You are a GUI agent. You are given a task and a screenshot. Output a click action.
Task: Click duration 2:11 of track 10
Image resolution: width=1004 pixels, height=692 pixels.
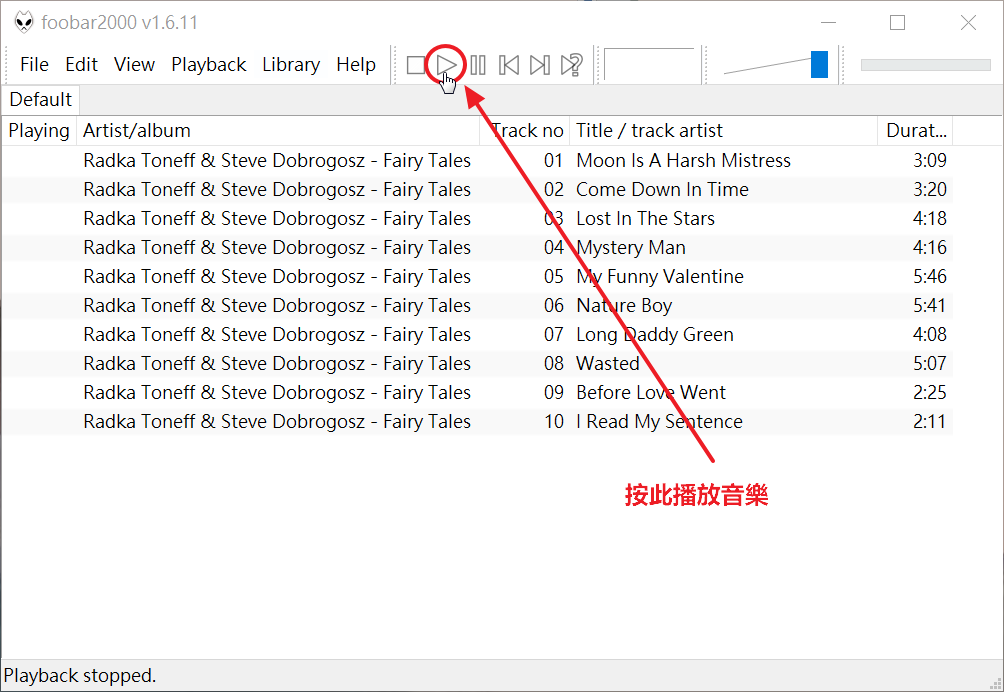(x=930, y=421)
